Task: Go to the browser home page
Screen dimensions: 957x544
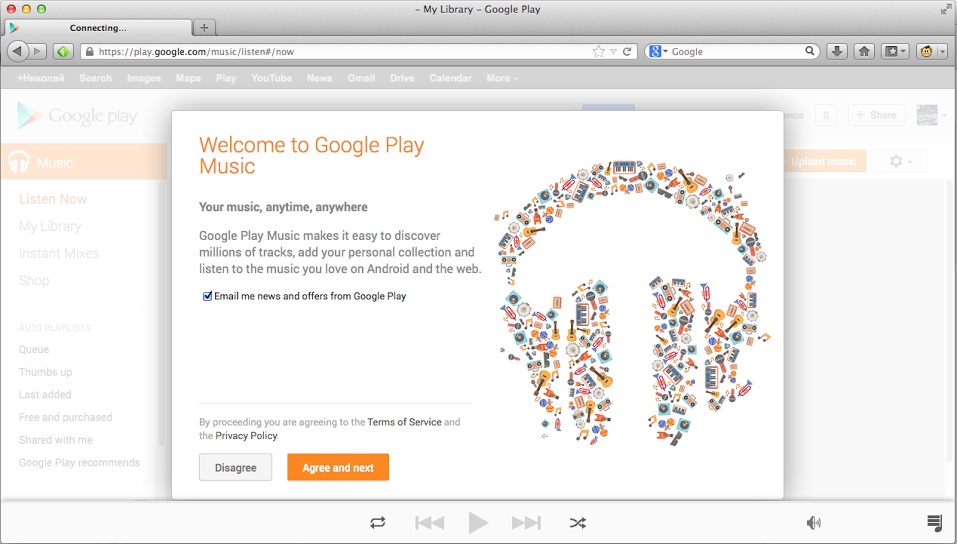Action: coord(864,51)
